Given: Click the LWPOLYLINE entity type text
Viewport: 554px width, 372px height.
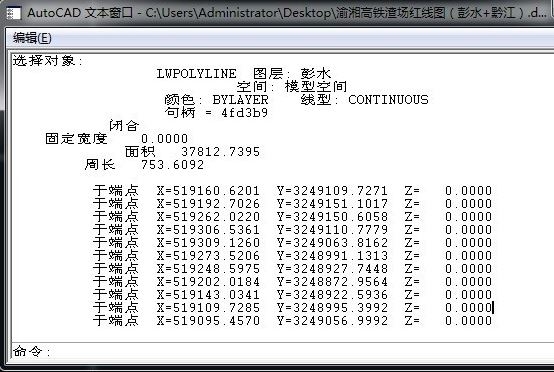Looking at the screenshot, I should click(196, 74).
